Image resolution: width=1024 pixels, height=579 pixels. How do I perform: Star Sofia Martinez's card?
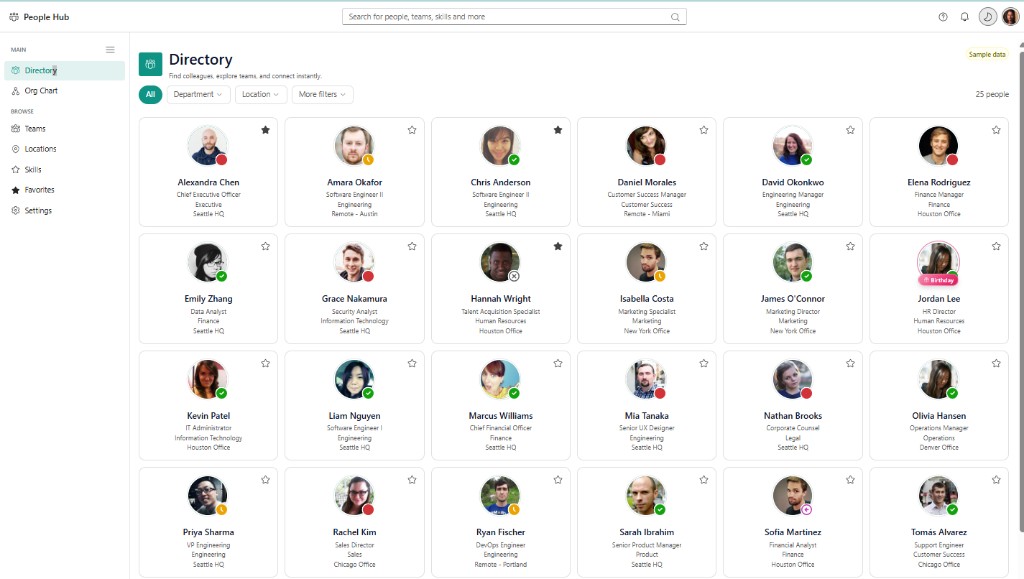point(850,480)
